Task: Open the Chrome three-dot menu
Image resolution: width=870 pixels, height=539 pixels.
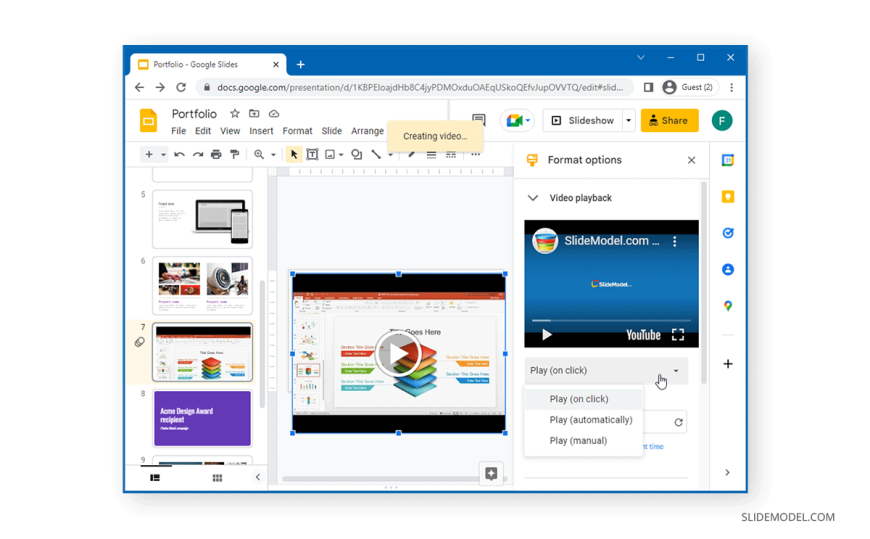Action: 731,87
